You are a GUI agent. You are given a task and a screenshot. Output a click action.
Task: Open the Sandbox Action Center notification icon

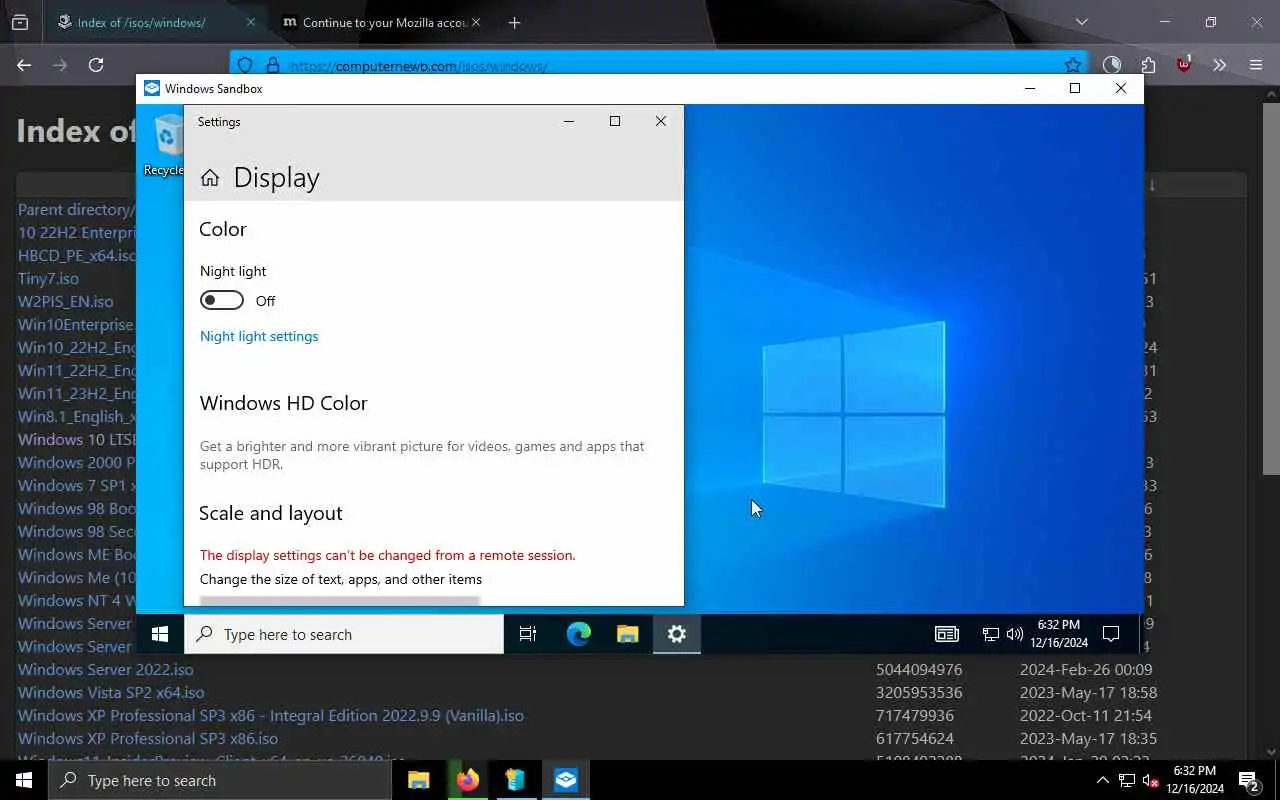click(x=1110, y=634)
